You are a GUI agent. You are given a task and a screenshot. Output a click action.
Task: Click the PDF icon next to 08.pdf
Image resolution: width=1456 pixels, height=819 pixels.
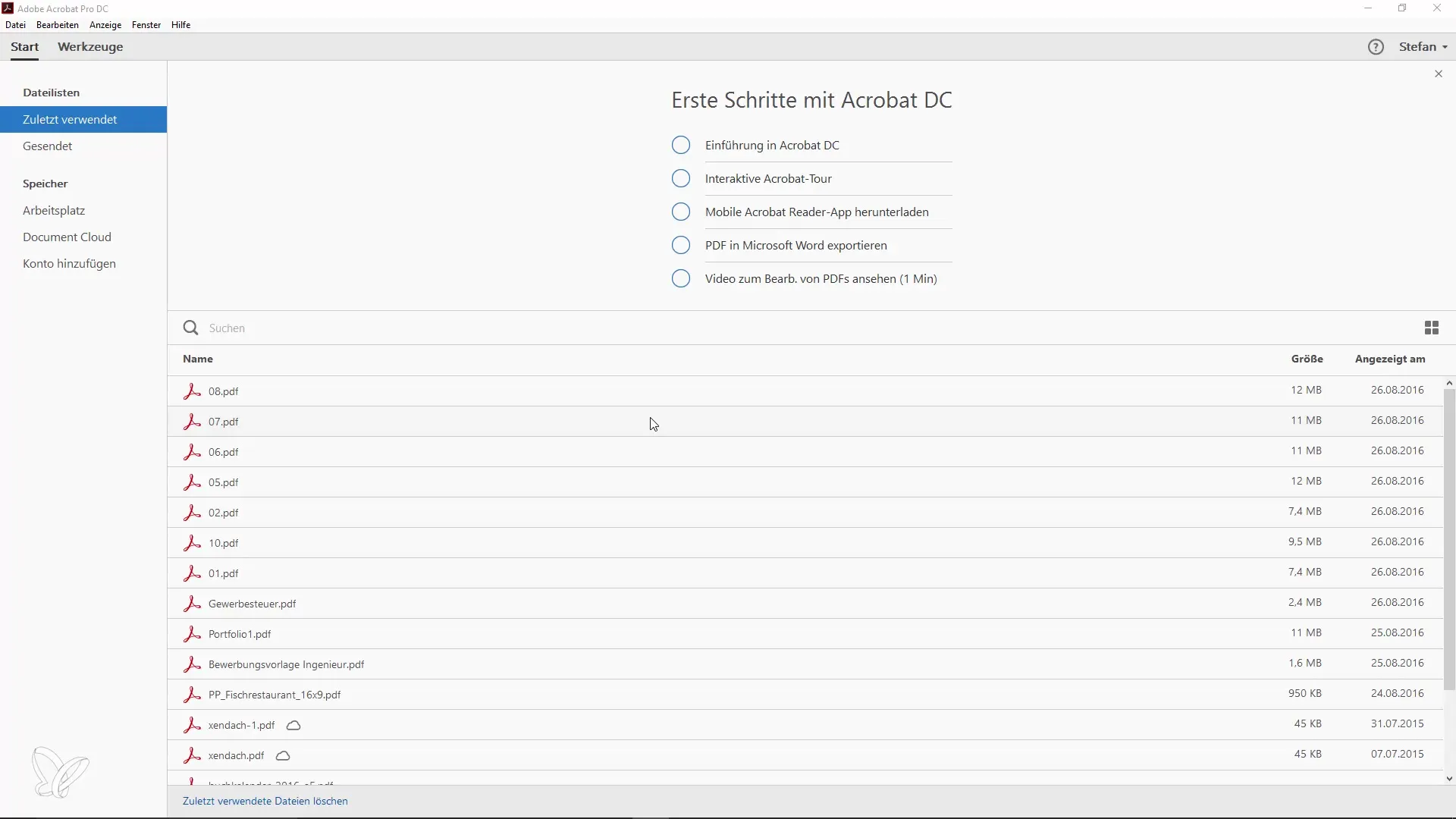pos(192,391)
